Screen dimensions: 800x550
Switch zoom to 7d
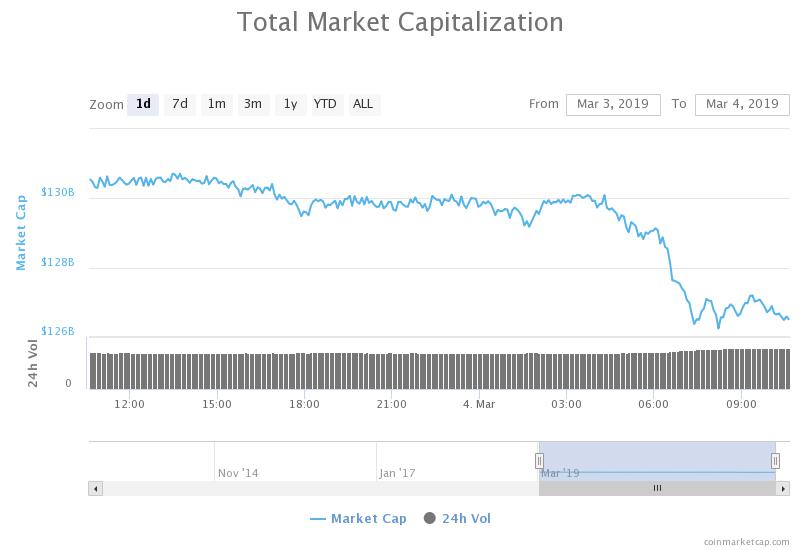tap(180, 104)
